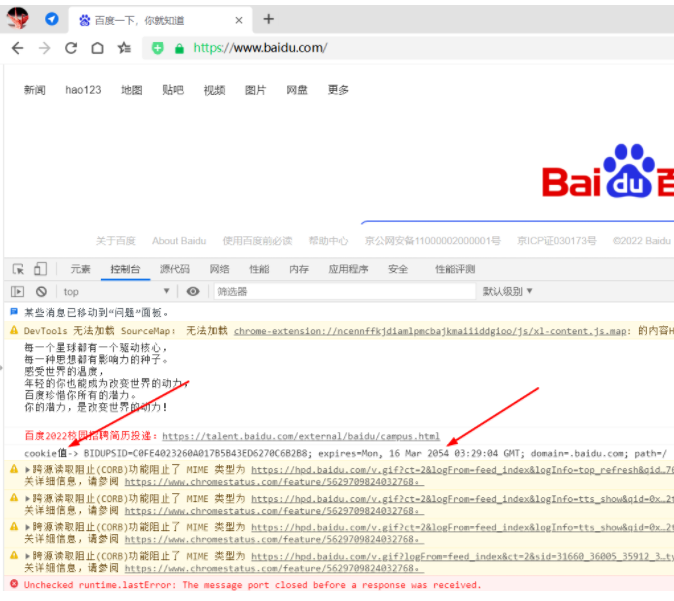Click the 使用百度前必读 footer link
Screen dimensions: 674x601
click(257, 241)
